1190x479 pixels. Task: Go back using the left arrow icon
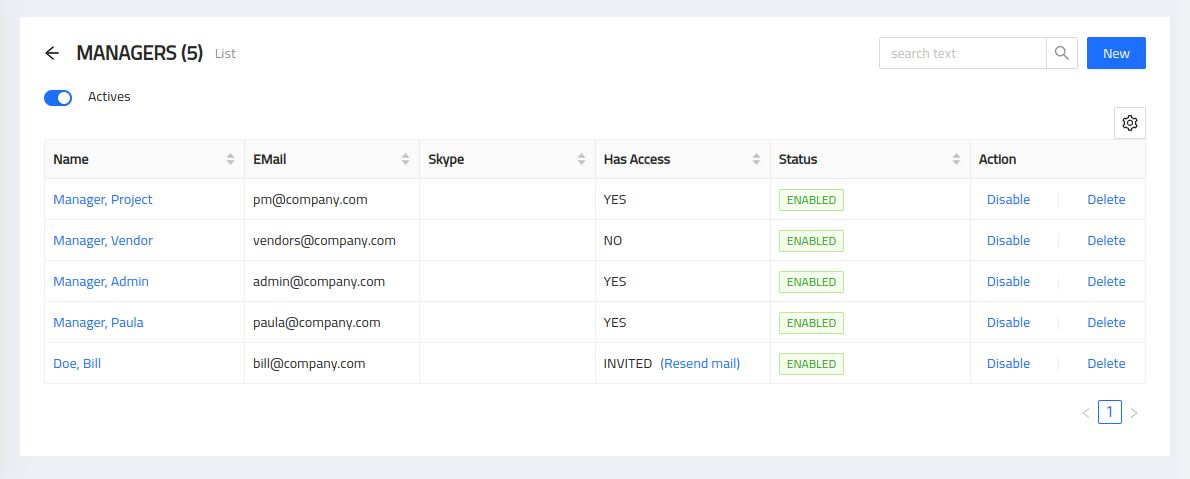[52, 53]
